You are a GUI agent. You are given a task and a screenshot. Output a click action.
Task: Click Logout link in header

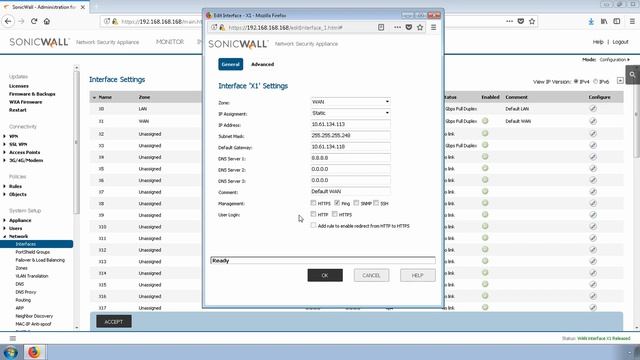point(620,42)
